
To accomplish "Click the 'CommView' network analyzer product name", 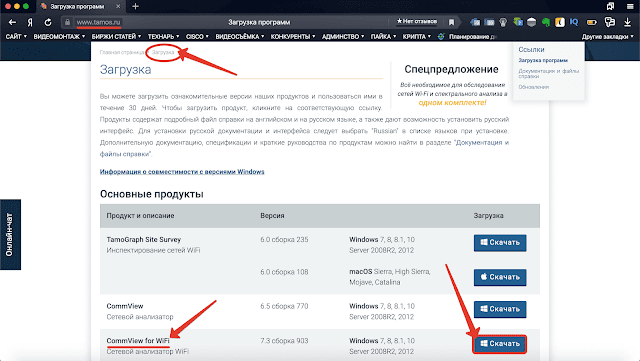I will [x=125, y=306].
